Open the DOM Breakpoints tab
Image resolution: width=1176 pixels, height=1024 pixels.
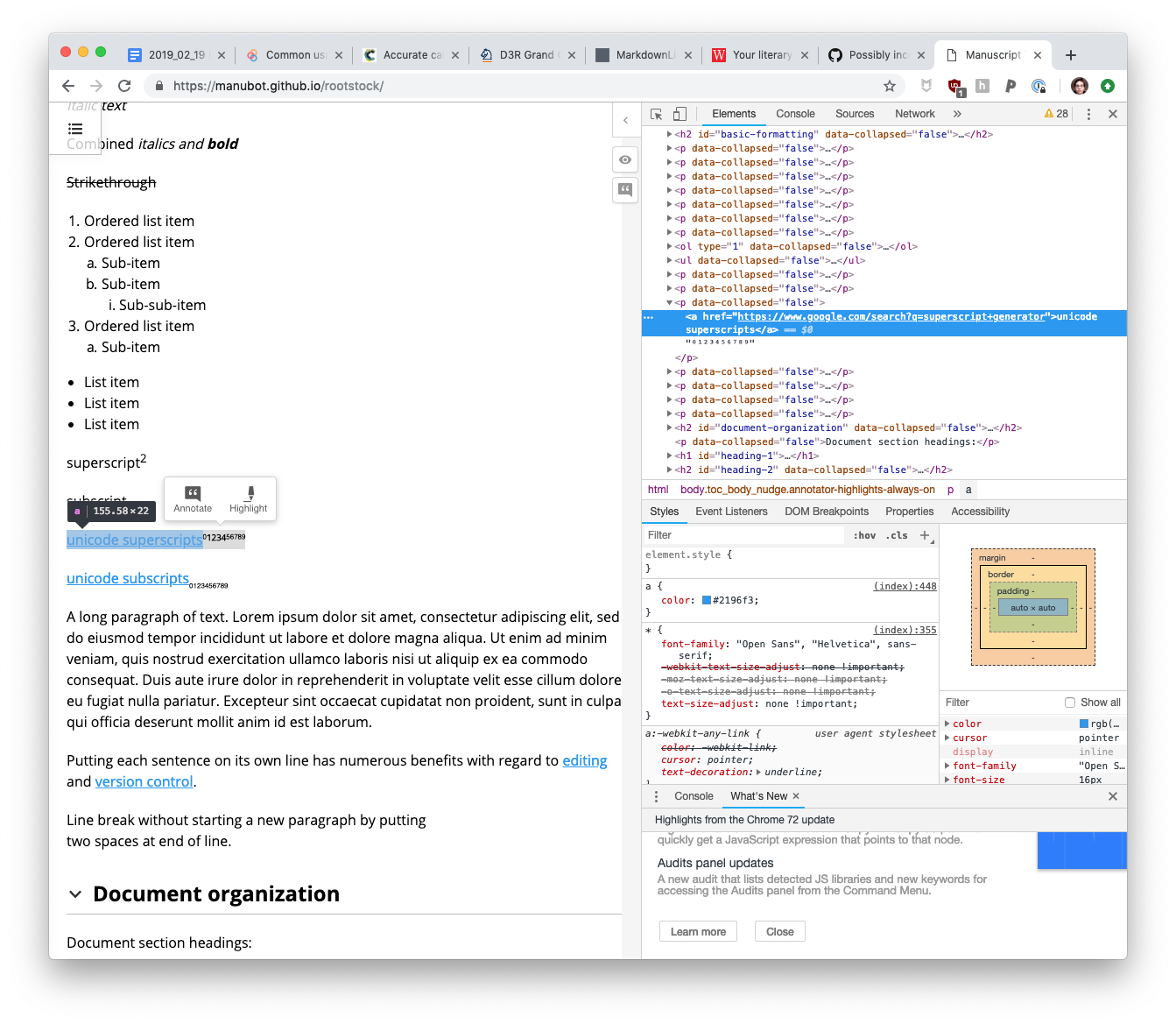pyautogui.click(x=827, y=512)
